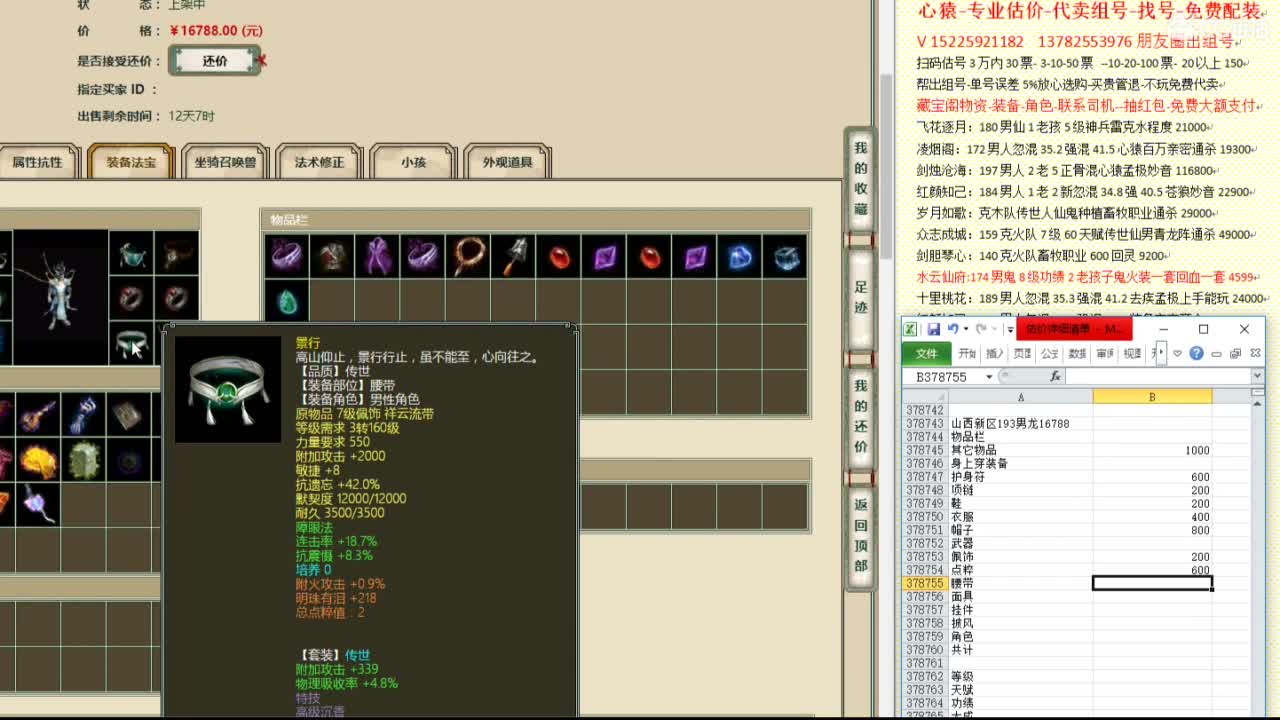Click the Excel application icon in title bar
Screen dimensions: 1280x720
(909, 329)
